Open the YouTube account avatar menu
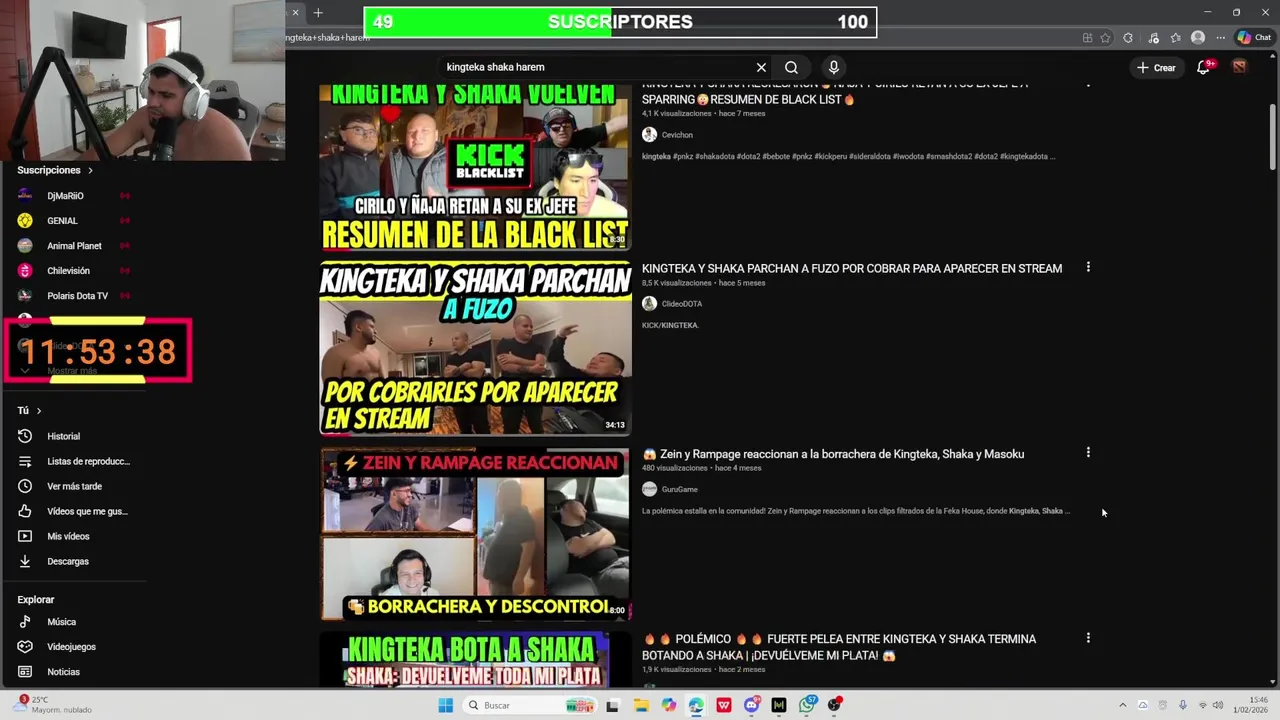Image resolution: width=1280 pixels, height=720 pixels. tap(1239, 67)
